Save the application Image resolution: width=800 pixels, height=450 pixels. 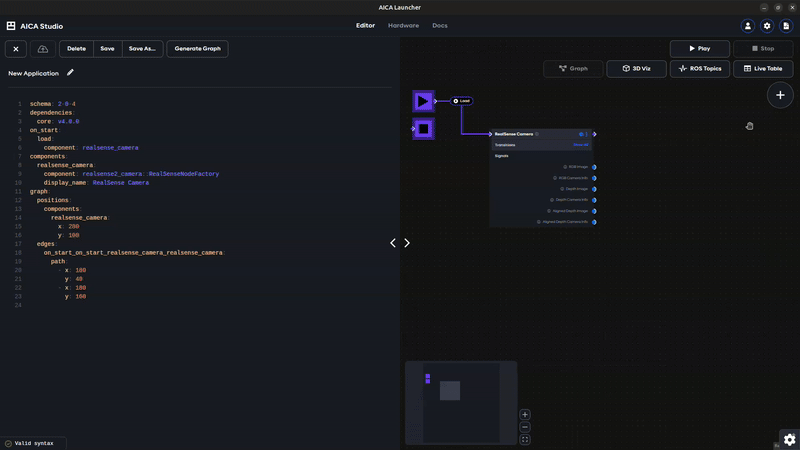tap(107, 49)
